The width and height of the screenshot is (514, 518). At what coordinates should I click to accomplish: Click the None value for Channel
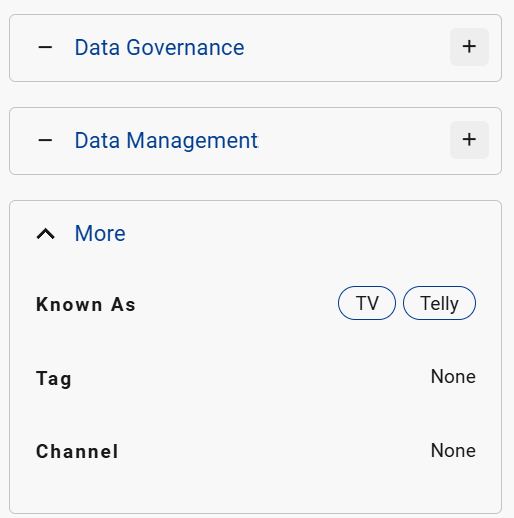(453, 450)
